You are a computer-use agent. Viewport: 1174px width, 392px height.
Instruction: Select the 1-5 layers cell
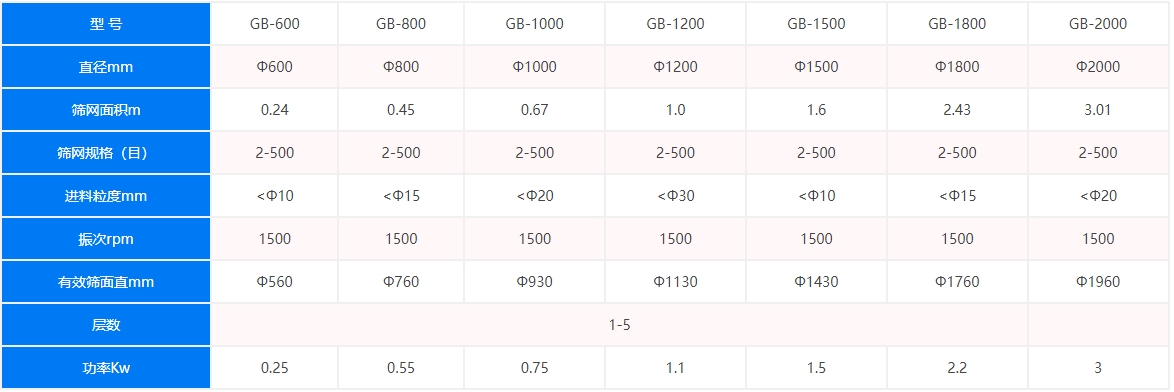pyautogui.click(x=619, y=326)
